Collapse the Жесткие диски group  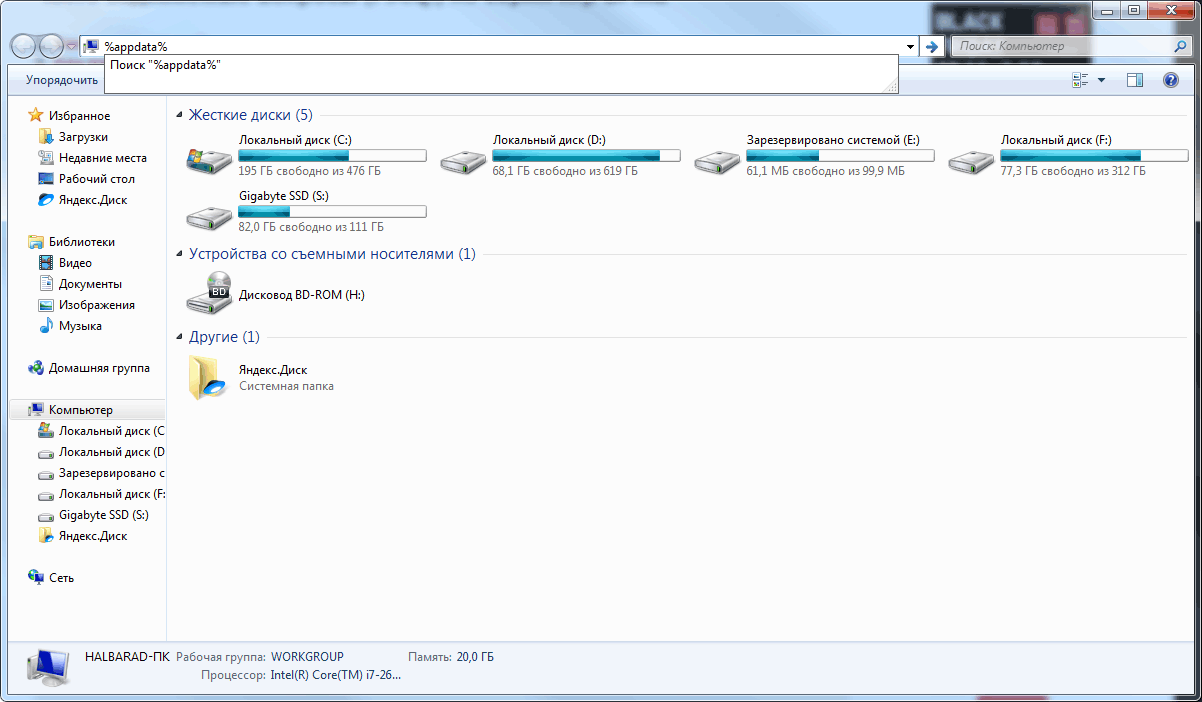point(180,115)
